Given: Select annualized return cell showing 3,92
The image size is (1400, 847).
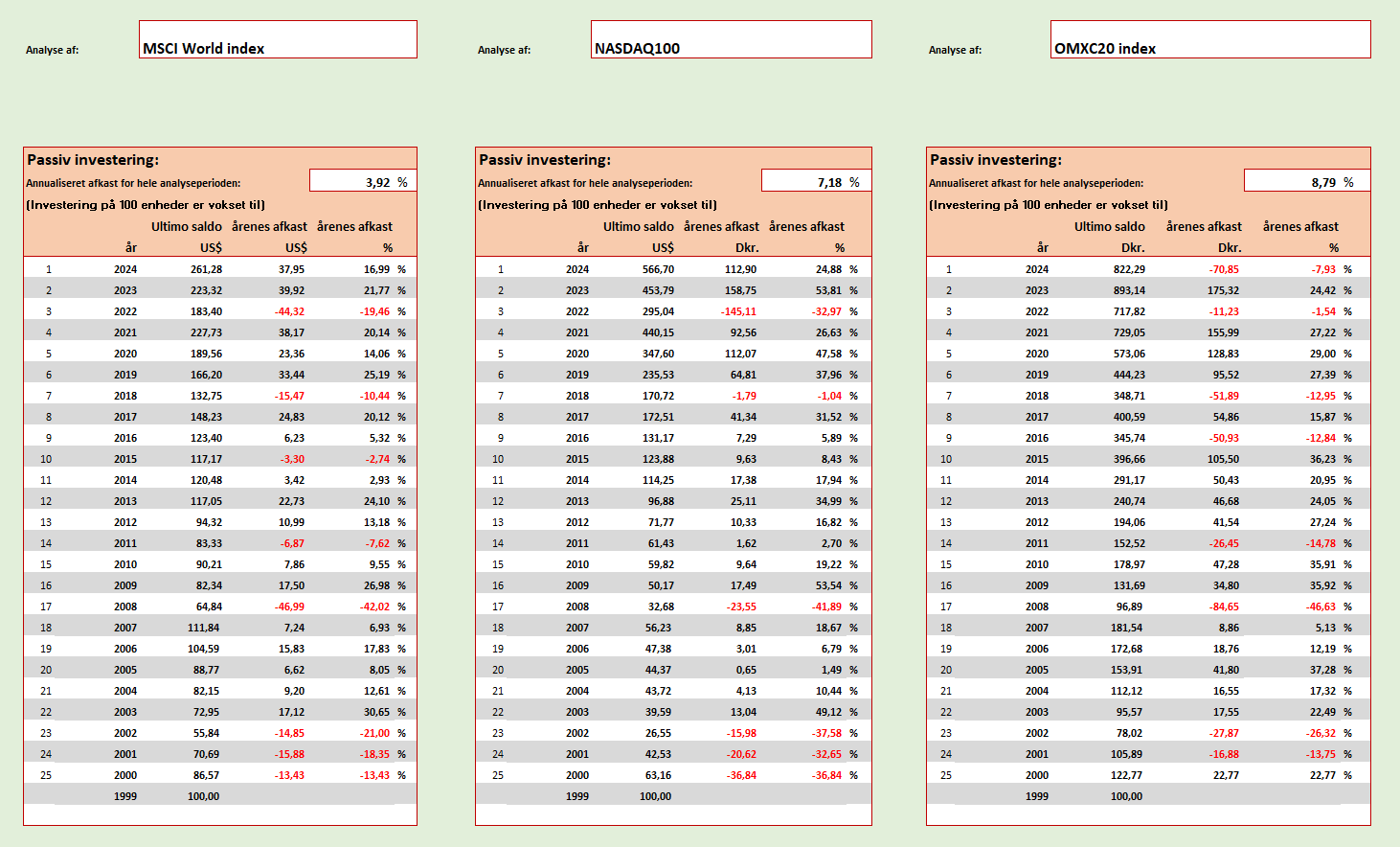Looking at the screenshot, I should [363, 181].
